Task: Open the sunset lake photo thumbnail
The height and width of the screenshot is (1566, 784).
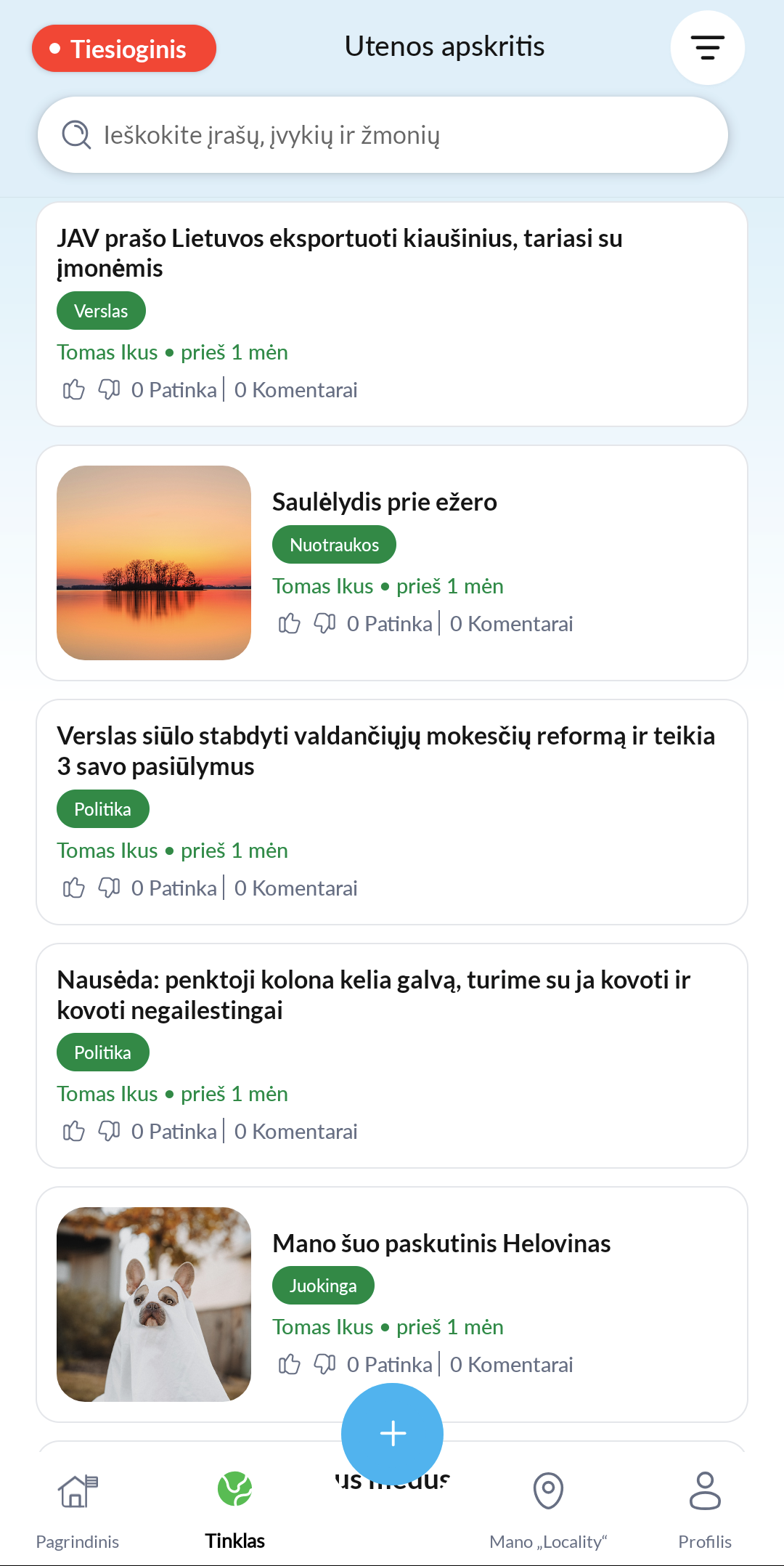Action: click(x=154, y=563)
